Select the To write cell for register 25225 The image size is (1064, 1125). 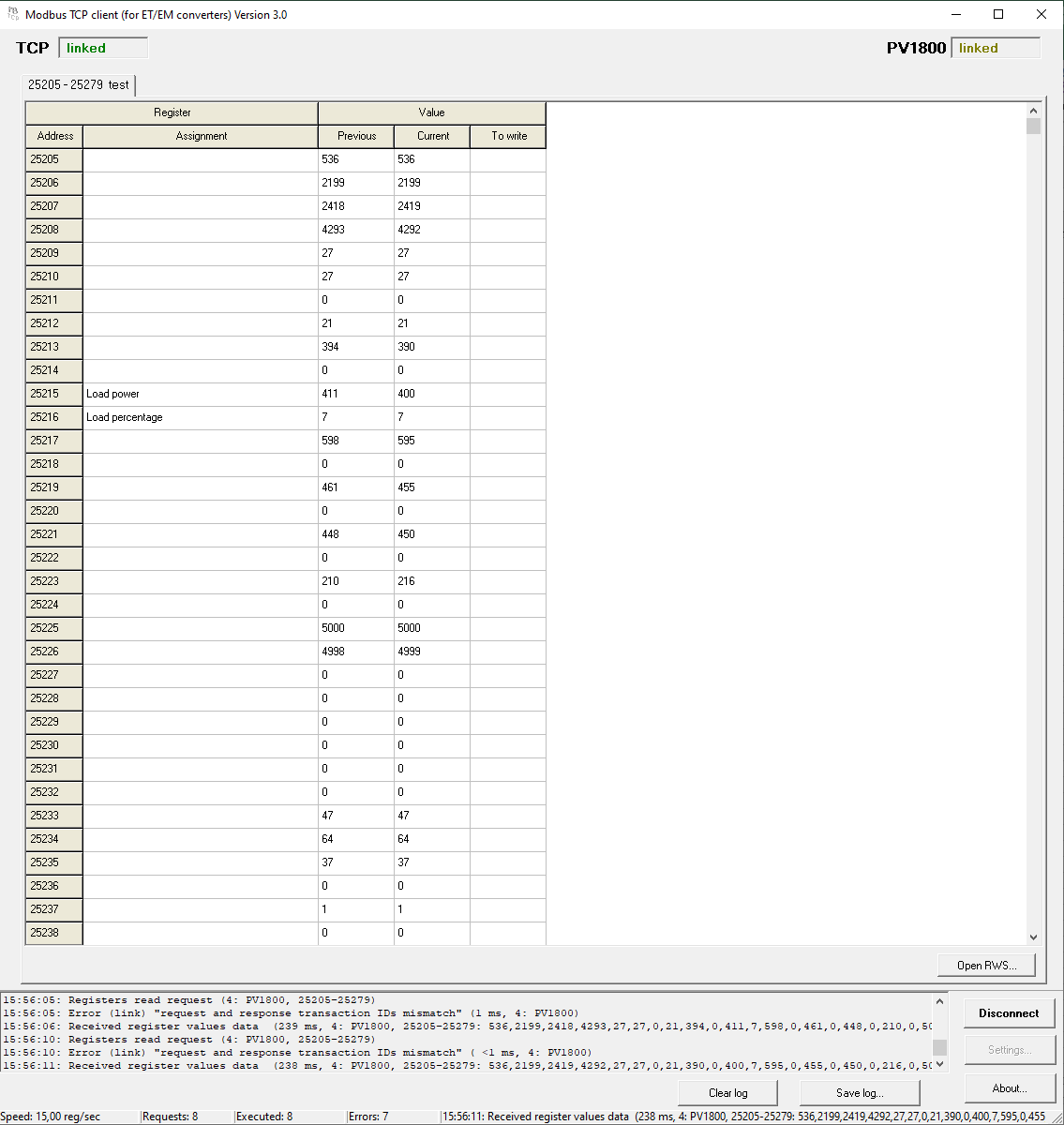[508, 628]
